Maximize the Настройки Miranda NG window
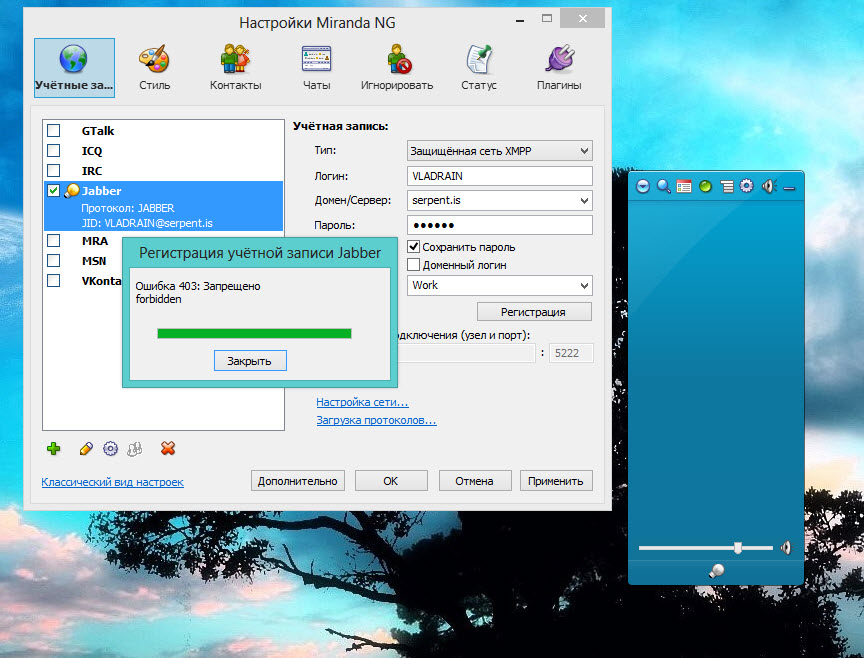The width and height of the screenshot is (864, 658). (547, 18)
